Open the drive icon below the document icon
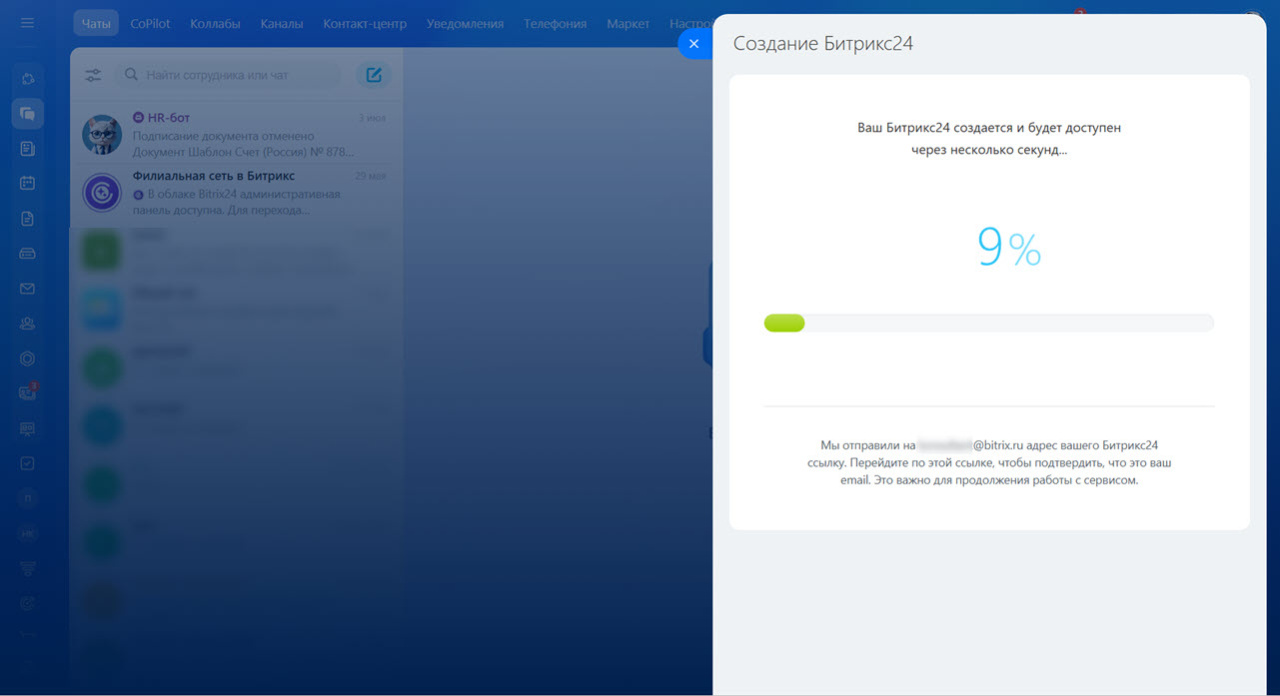 point(27,253)
